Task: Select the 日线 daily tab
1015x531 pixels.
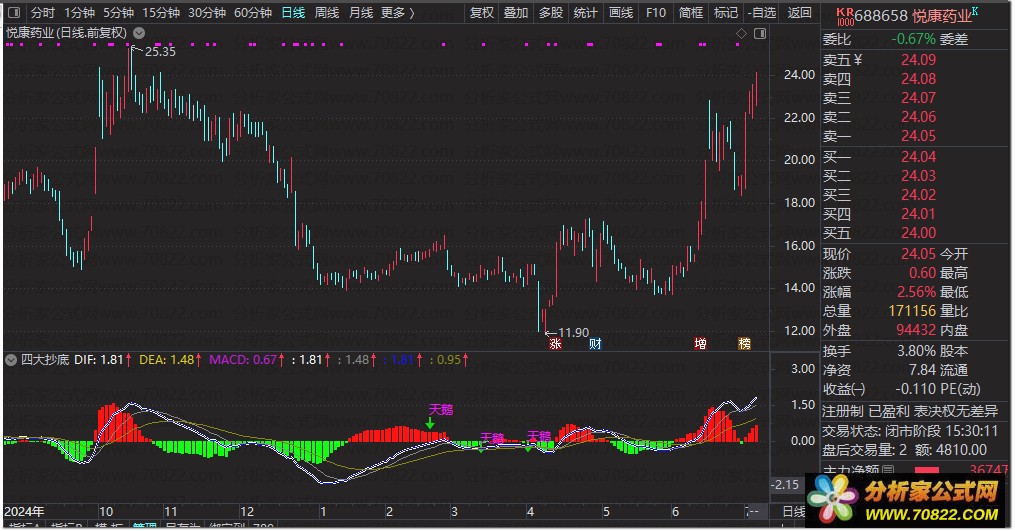Action: point(293,12)
